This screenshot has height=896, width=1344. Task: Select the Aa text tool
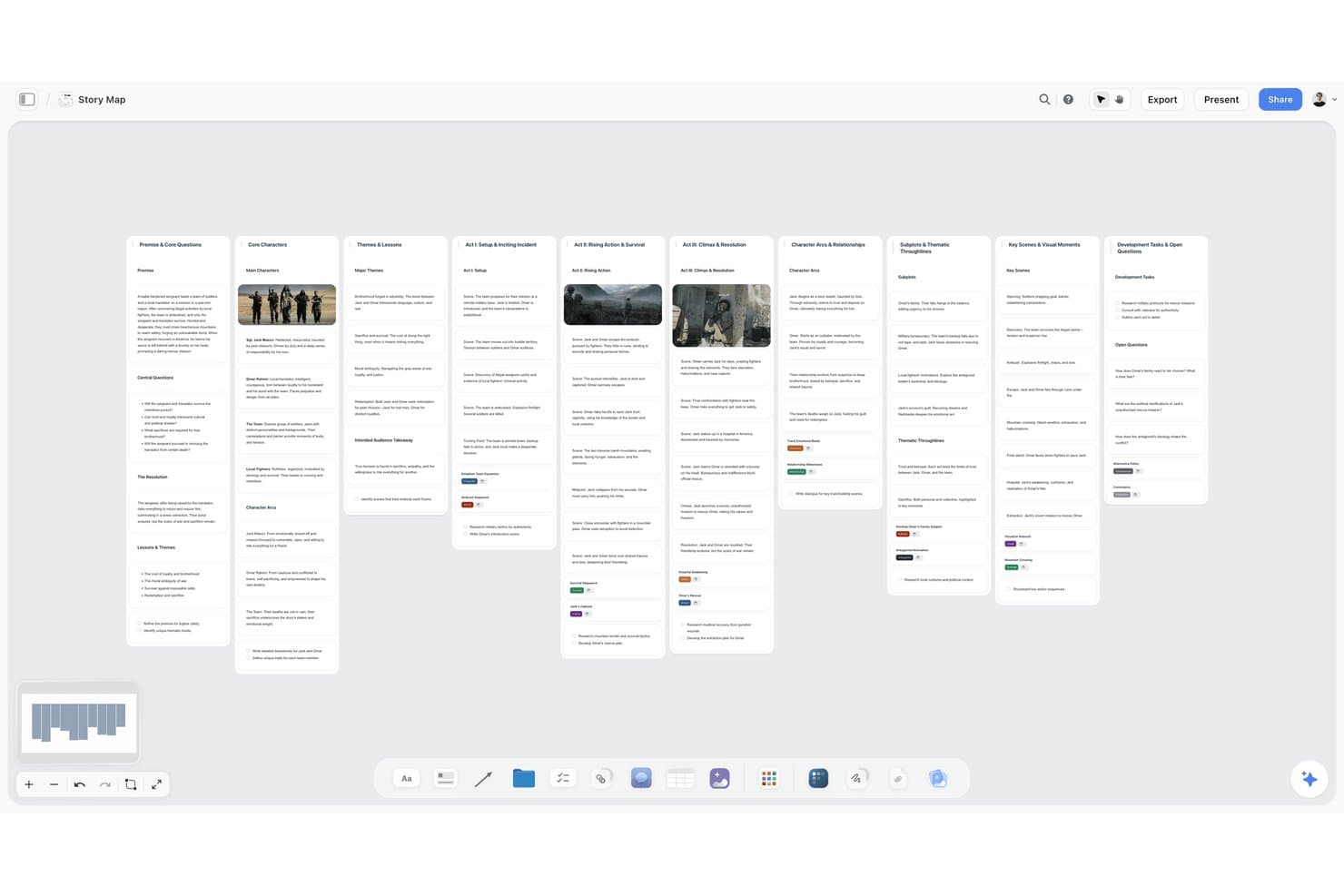pyautogui.click(x=406, y=778)
